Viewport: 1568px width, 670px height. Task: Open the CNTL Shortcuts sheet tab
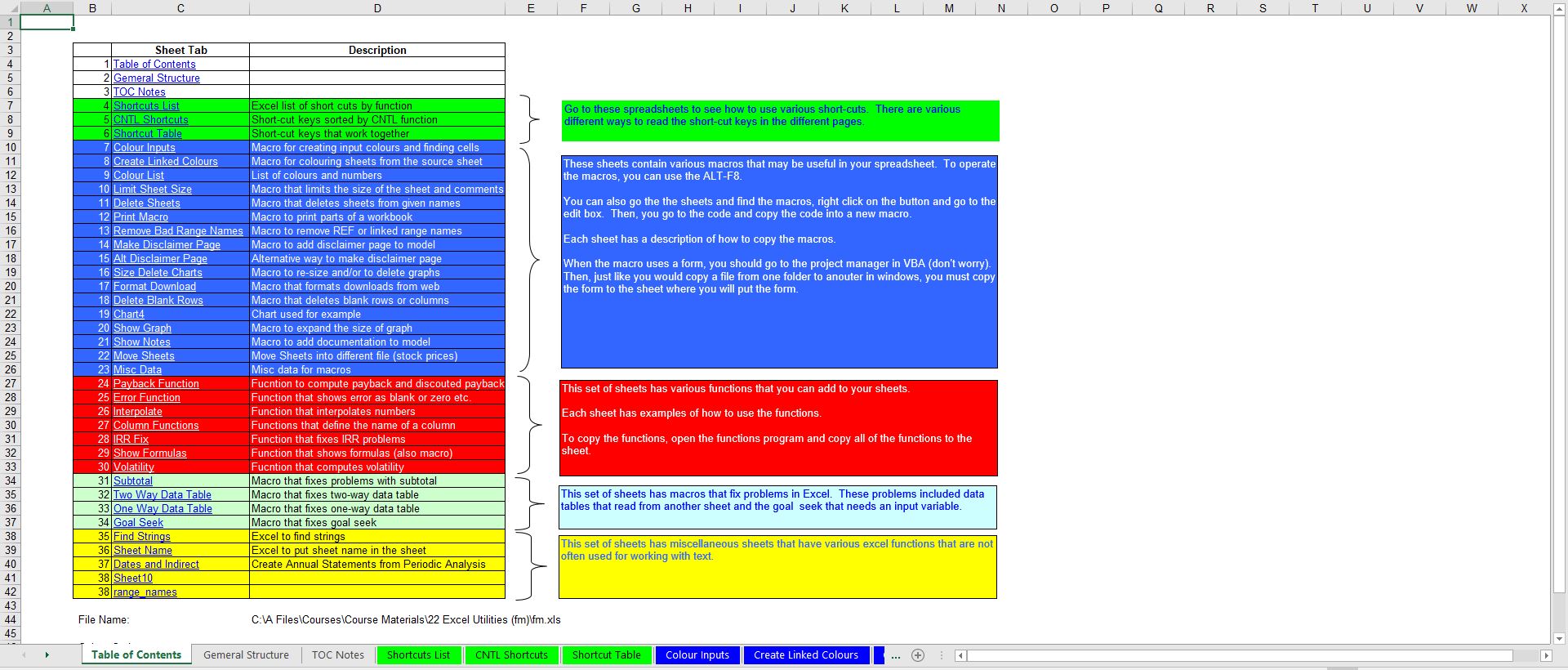coord(511,655)
